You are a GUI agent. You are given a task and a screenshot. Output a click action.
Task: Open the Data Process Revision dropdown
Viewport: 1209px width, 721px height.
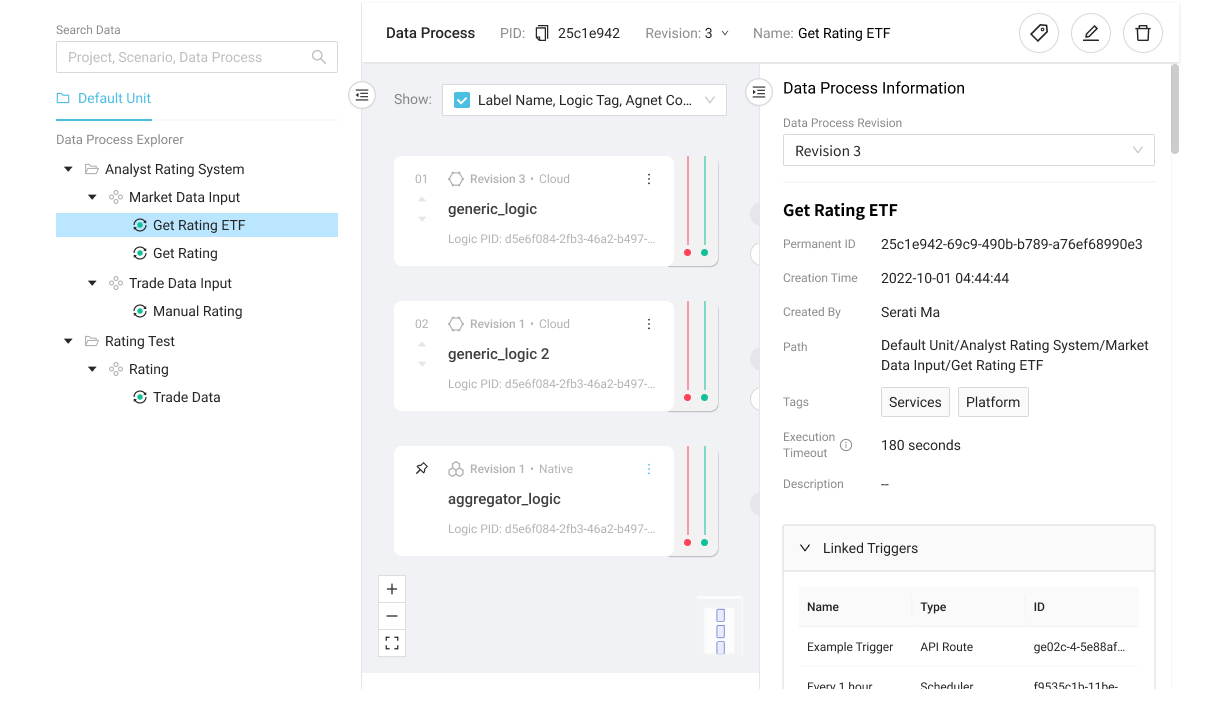tap(968, 151)
